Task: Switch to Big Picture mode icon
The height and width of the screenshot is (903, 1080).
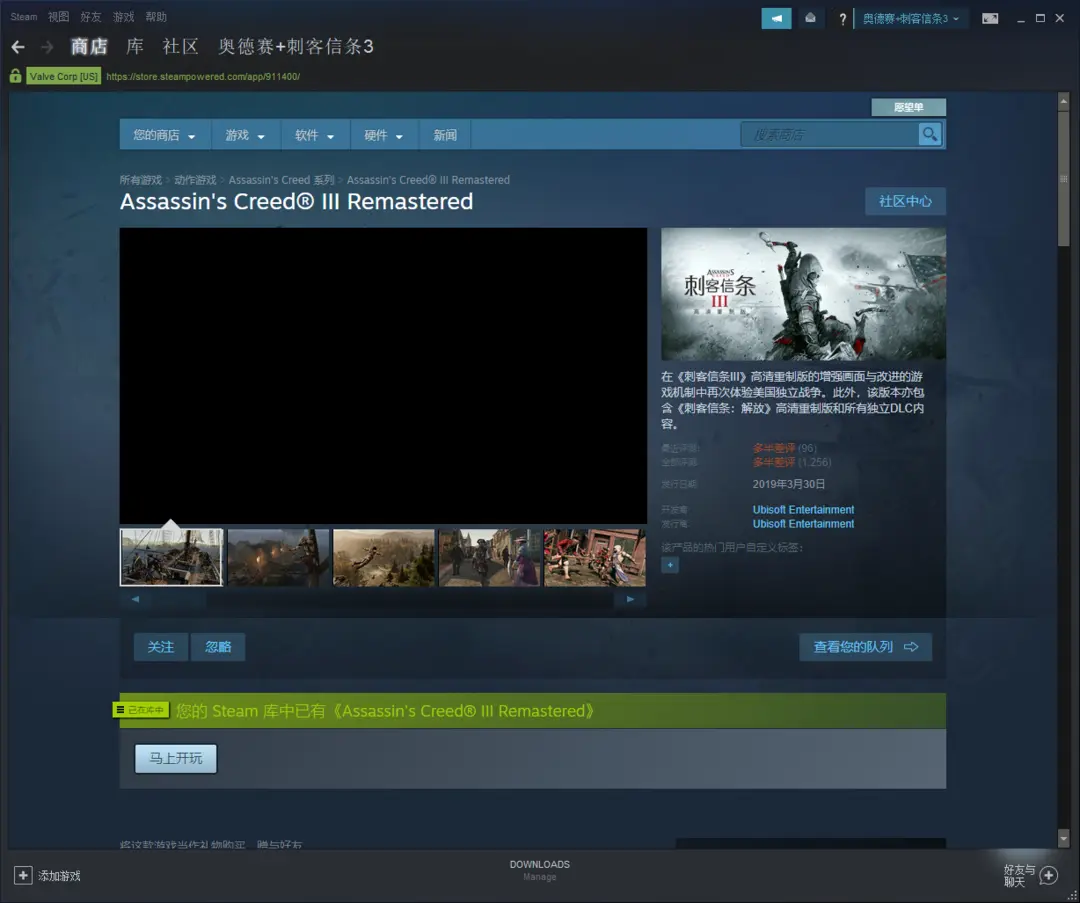Action: point(990,19)
